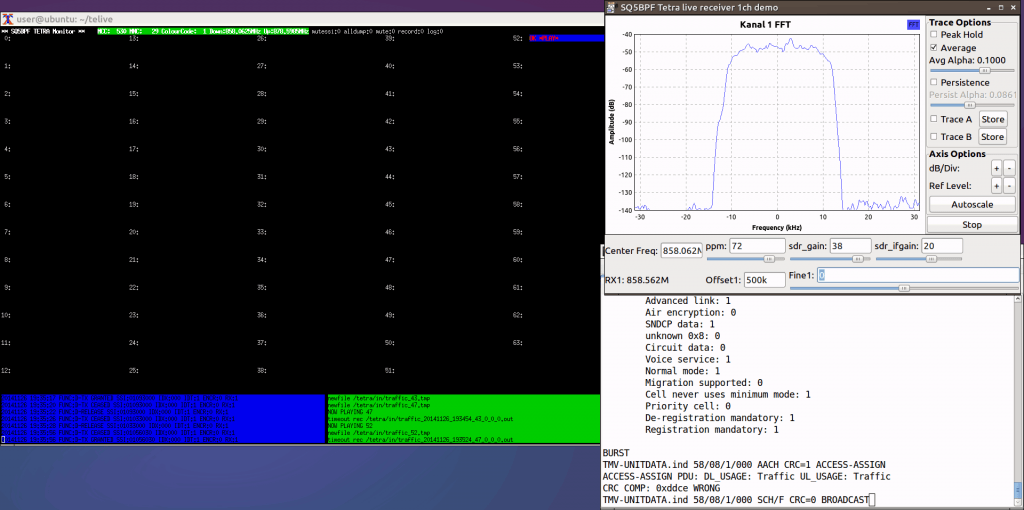
Task: Click Store button next to Trace A
Action: 993,120
